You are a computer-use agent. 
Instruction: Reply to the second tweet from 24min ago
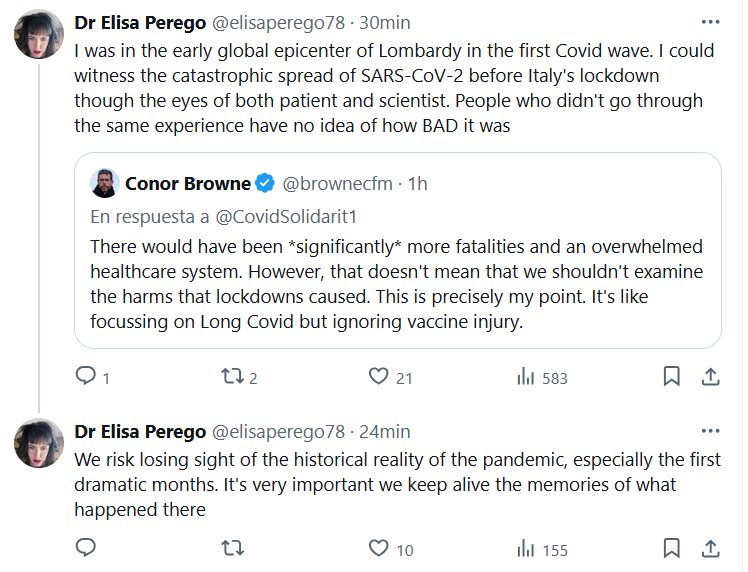[87, 548]
